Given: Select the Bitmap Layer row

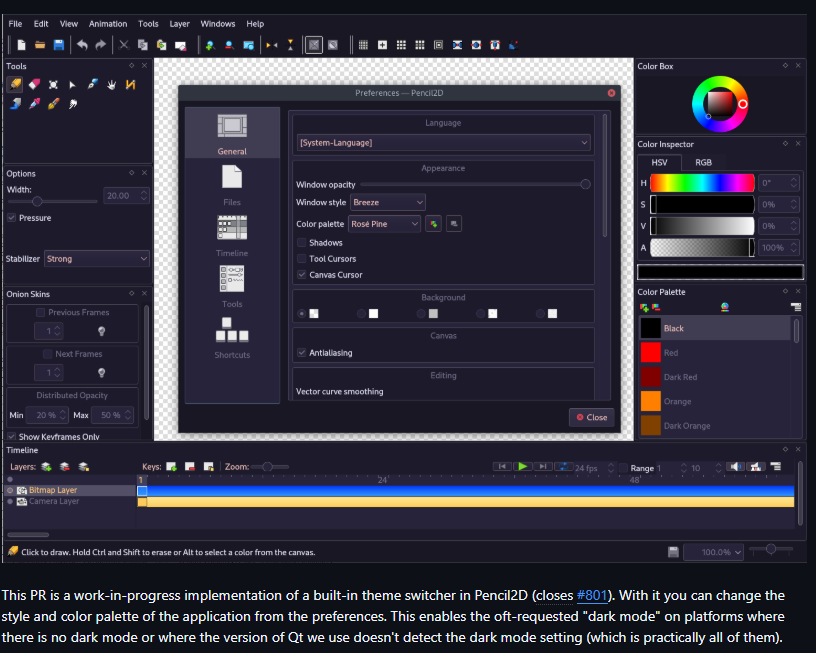Looking at the screenshot, I should click(70, 490).
